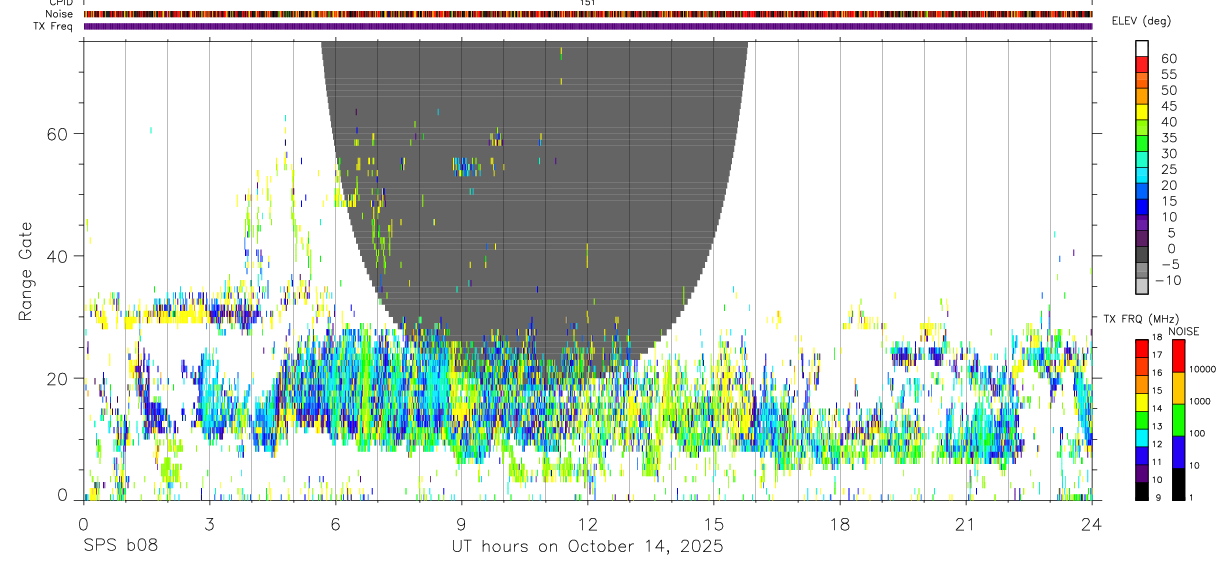1228x567 pixels.
Task: Click the "21" tick on the UT hours axis
Action: pos(966,524)
